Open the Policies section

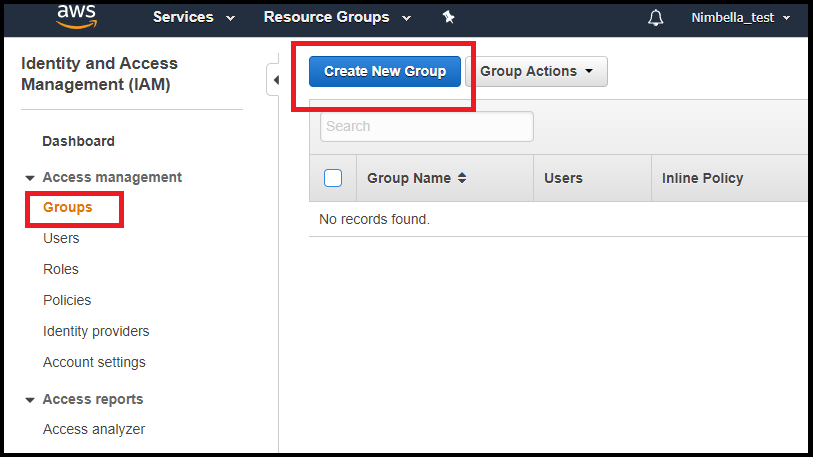[67, 300]
